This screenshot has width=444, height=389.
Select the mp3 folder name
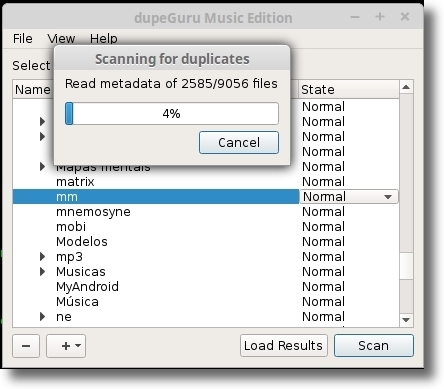(69, 257)
